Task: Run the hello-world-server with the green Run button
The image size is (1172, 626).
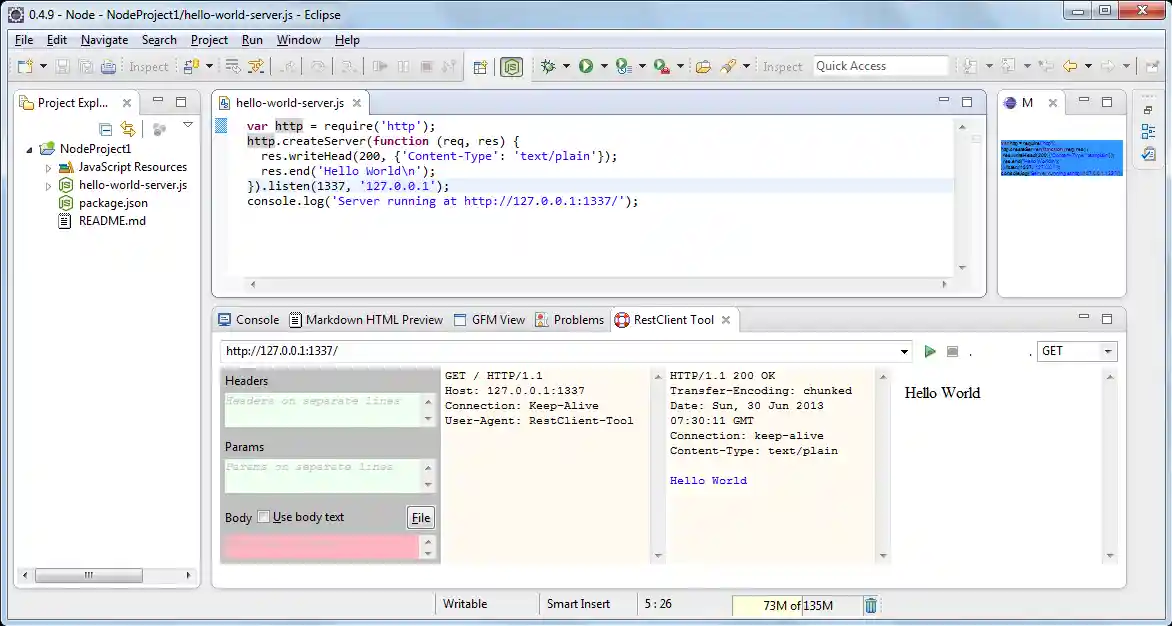Action: (588, 65)
